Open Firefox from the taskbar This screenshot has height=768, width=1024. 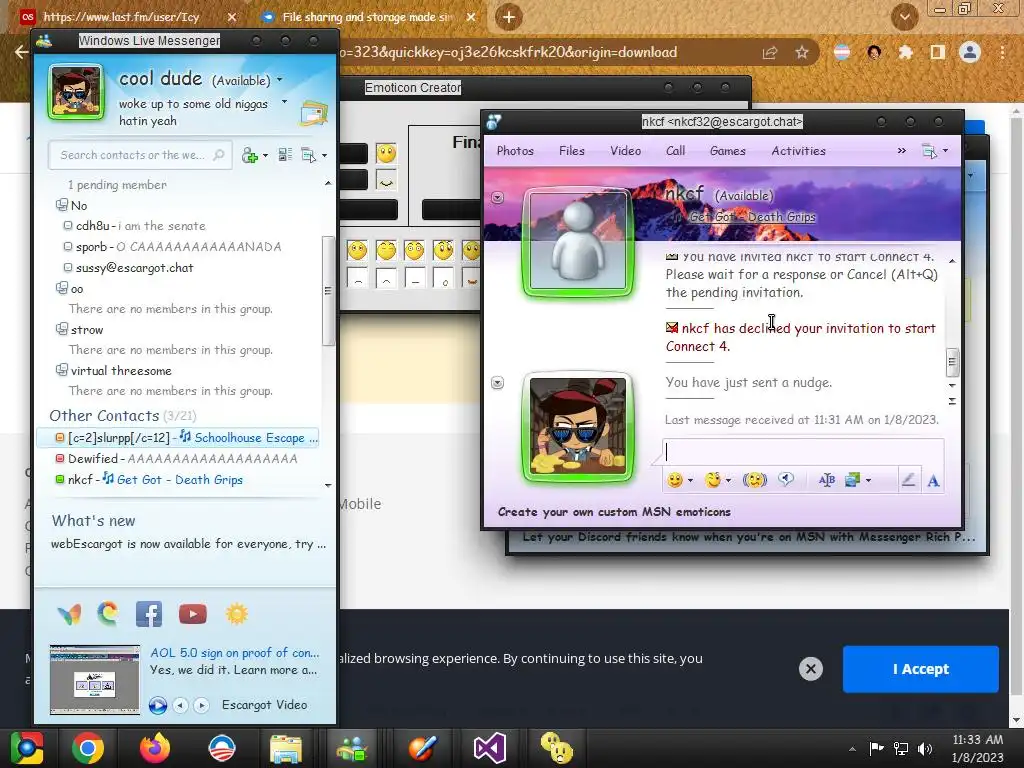click(155, 748)
